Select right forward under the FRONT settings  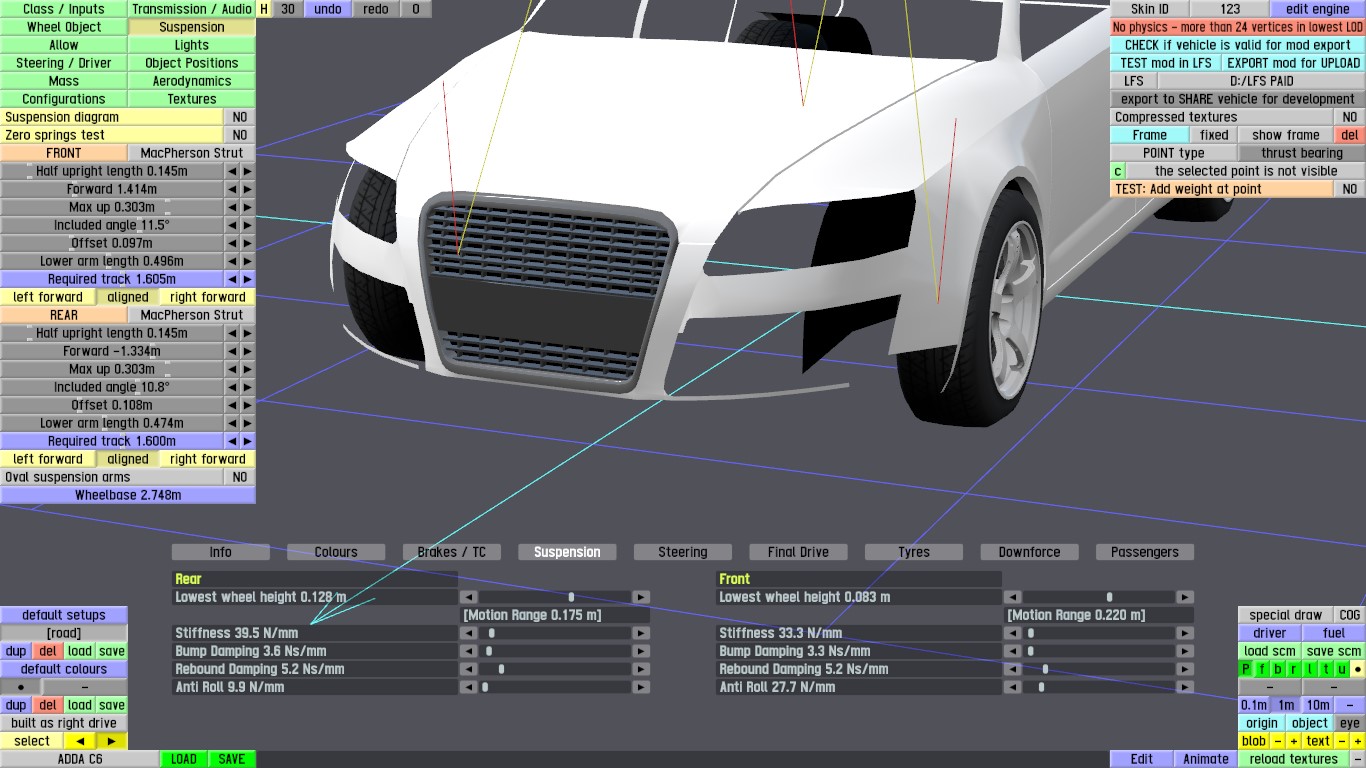point(208,297)
